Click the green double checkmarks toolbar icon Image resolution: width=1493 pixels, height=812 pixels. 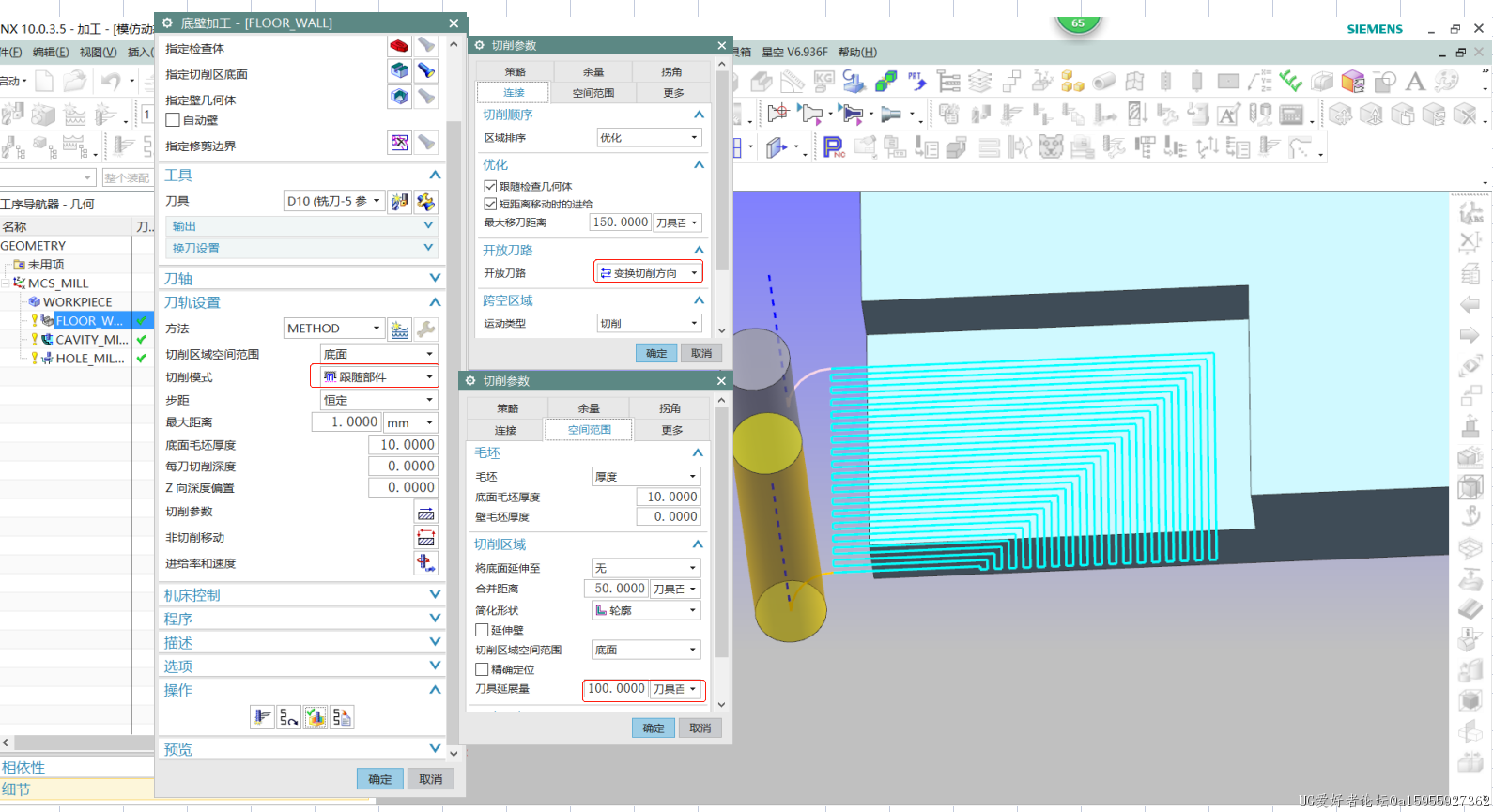(1291, 82)
